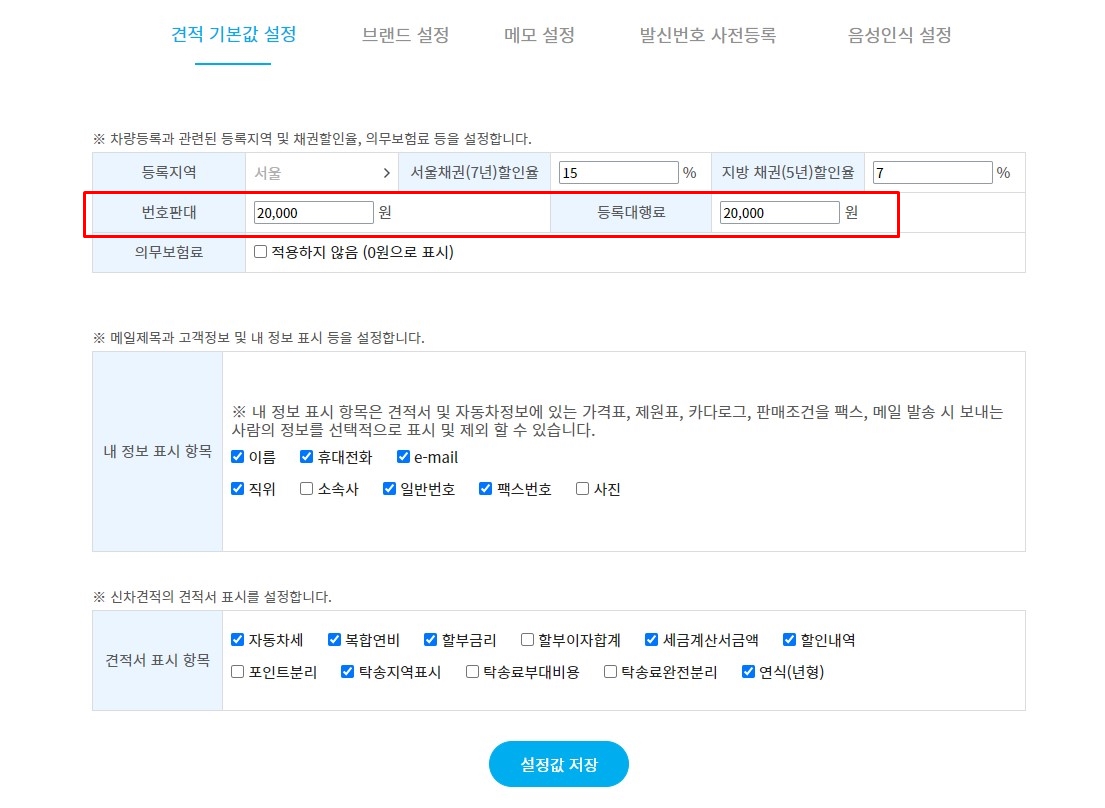The image size is (1105, 808).
Task: Check the 할부이자합계 checkbox
Action: [x=527, y=639]
